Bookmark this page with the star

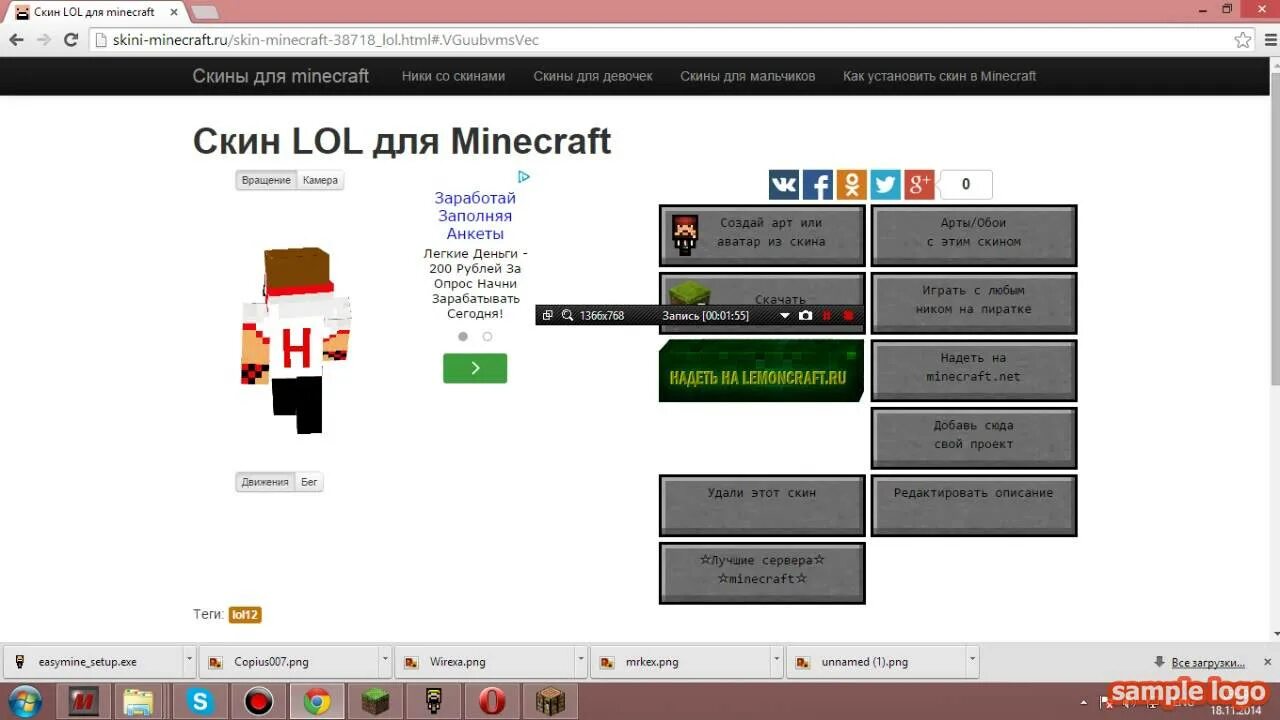click(1243, 40)
